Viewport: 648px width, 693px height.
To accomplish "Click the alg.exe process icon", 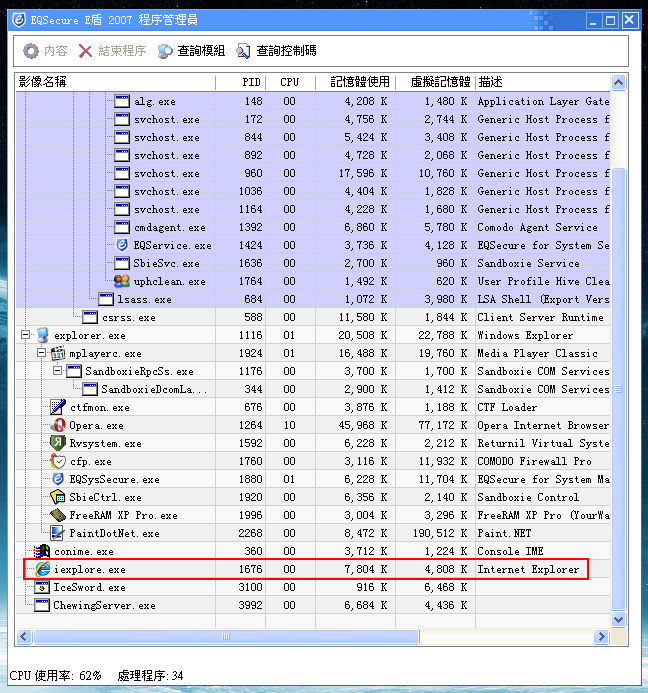I will coord(122,101).
